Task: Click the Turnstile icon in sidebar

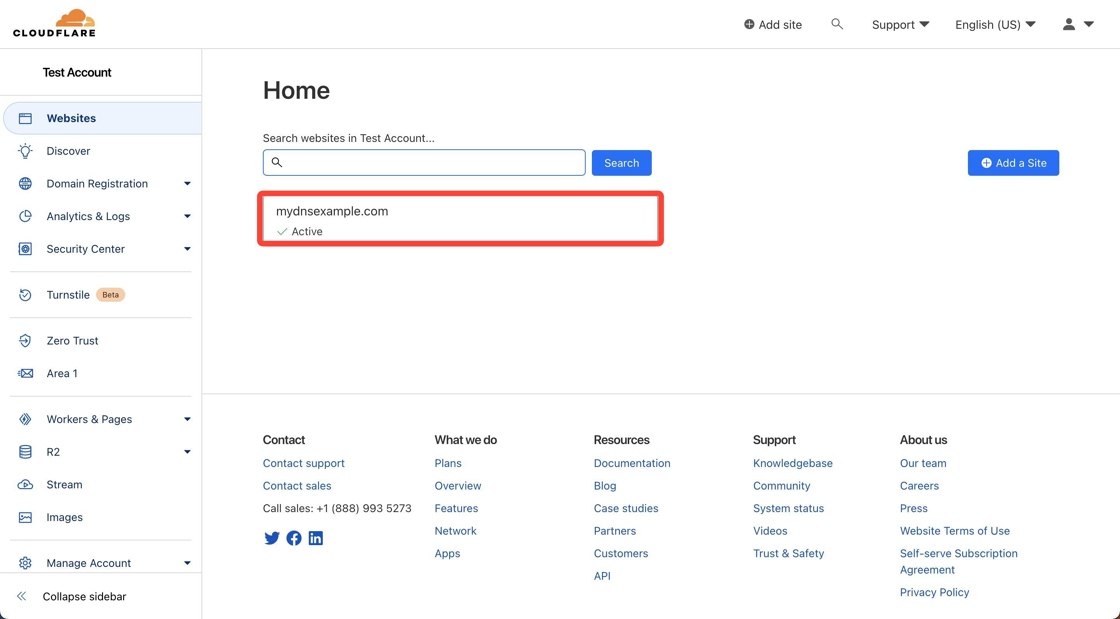Action: tap(25, 295)
